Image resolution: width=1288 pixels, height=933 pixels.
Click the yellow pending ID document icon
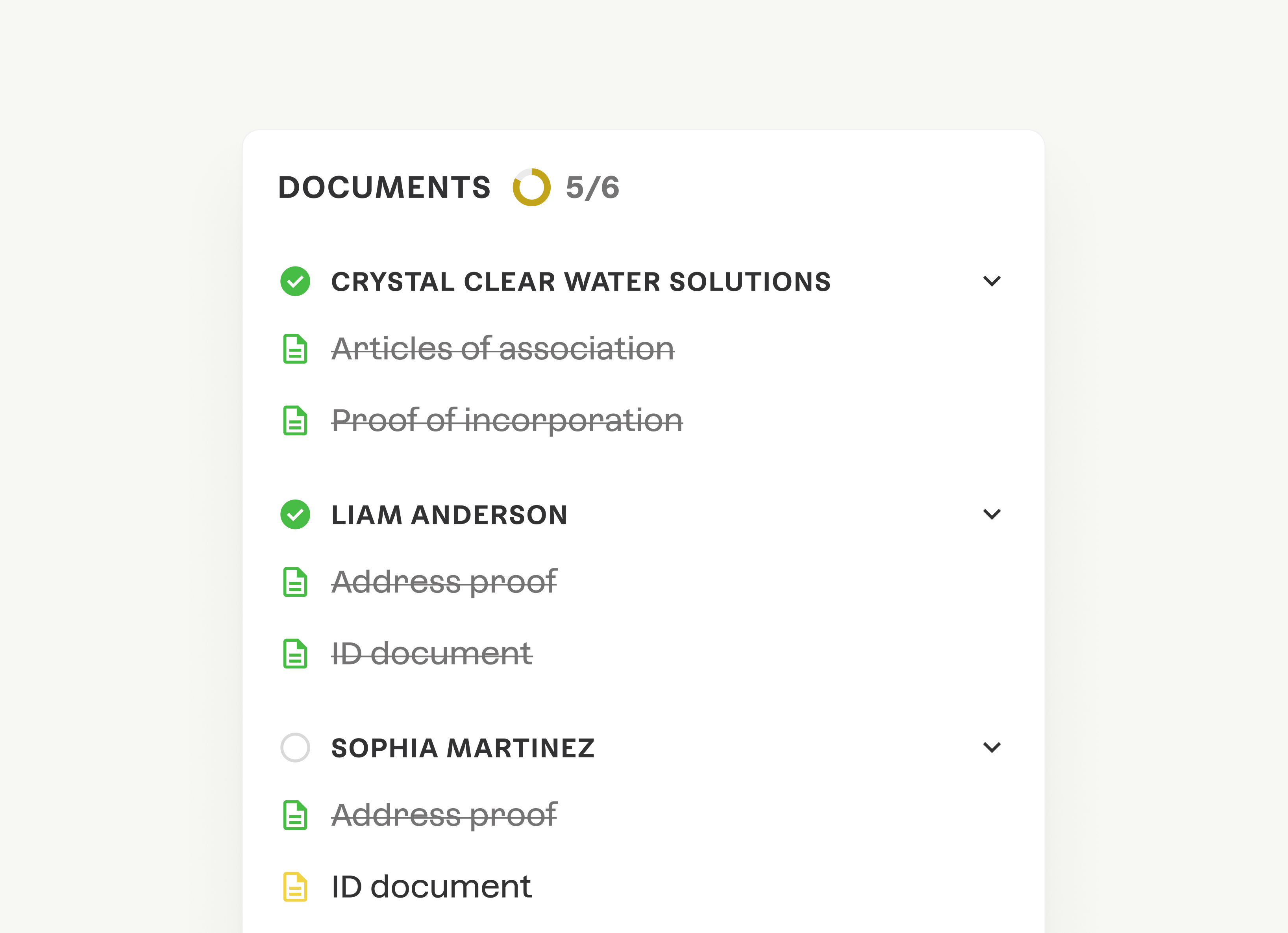295,887
